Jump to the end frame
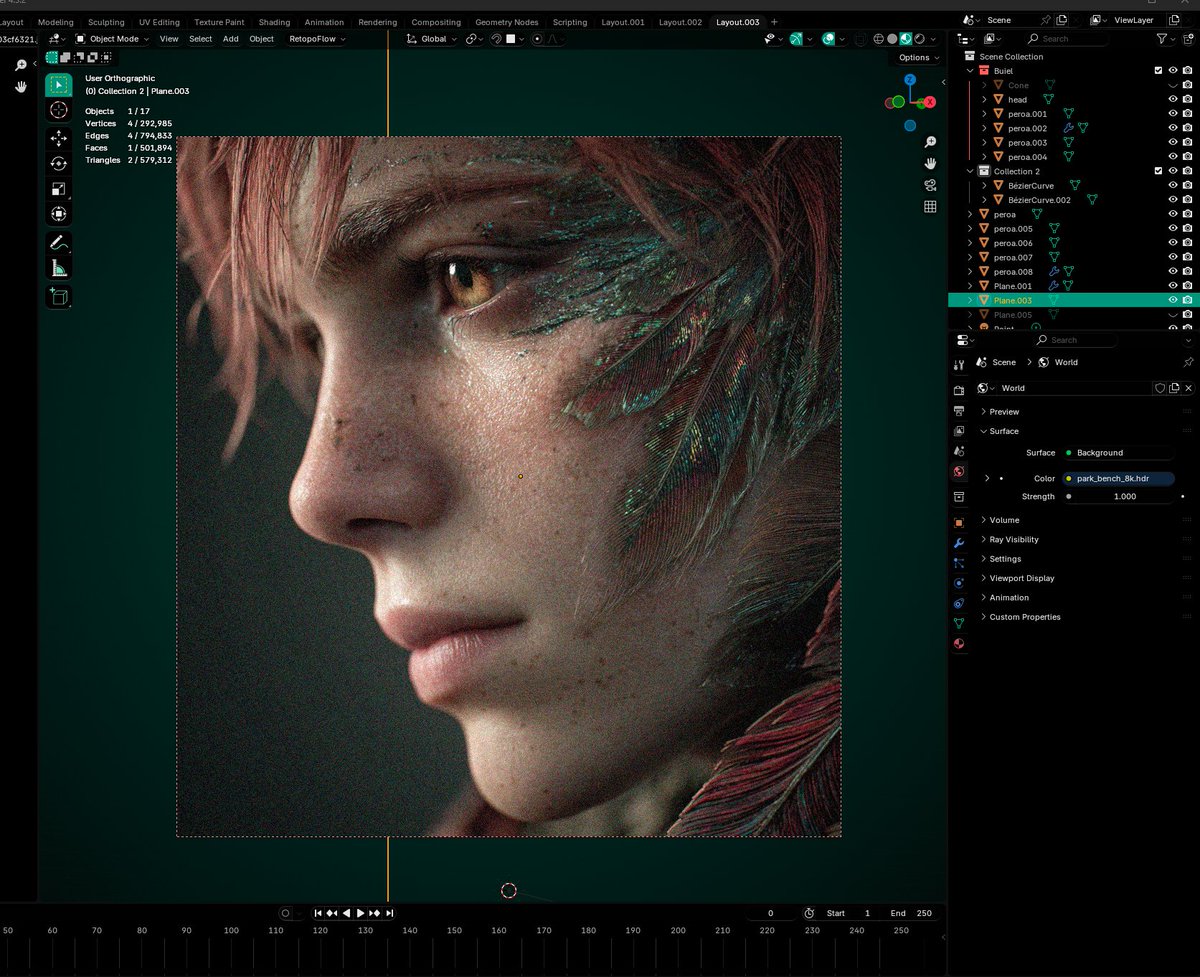The image size is (1200, 977). [389, 913]
